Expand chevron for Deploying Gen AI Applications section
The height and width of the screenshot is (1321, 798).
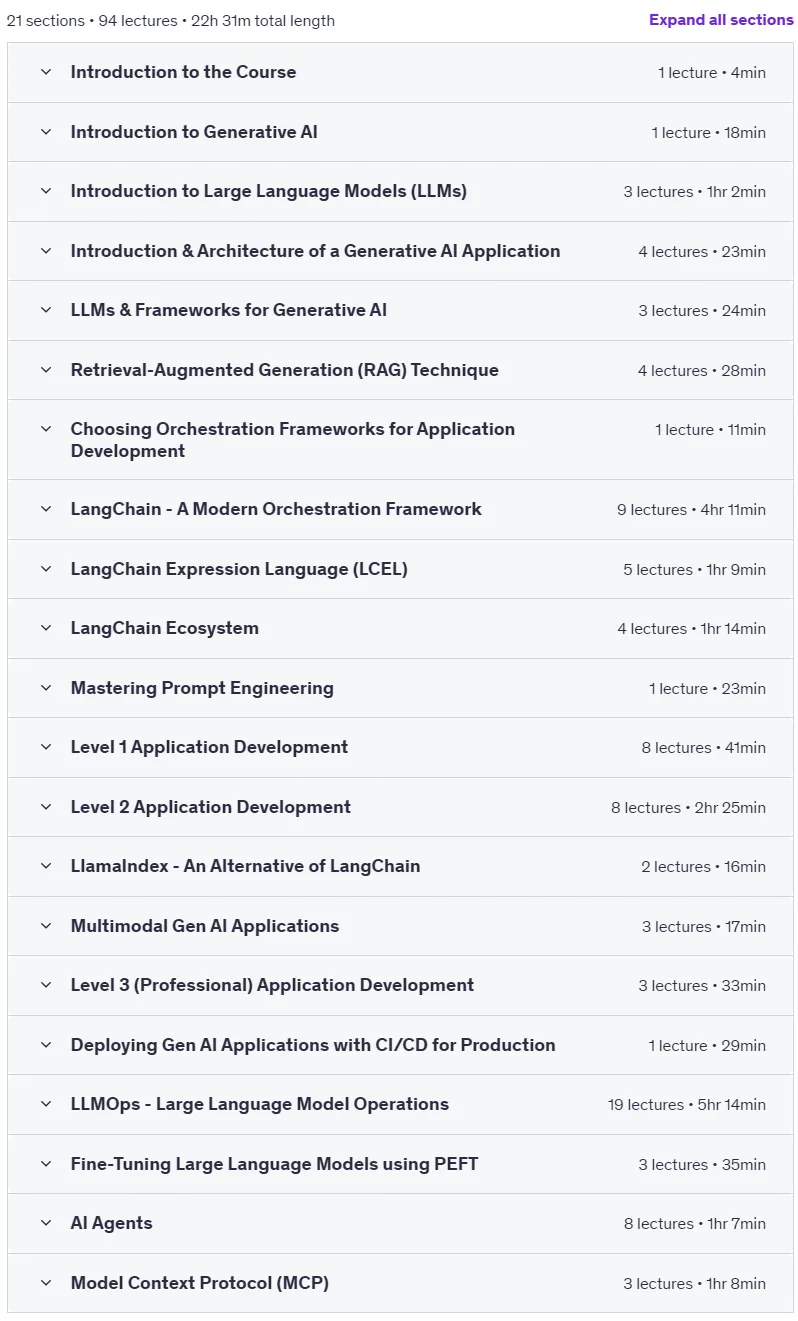point(45,1045)
